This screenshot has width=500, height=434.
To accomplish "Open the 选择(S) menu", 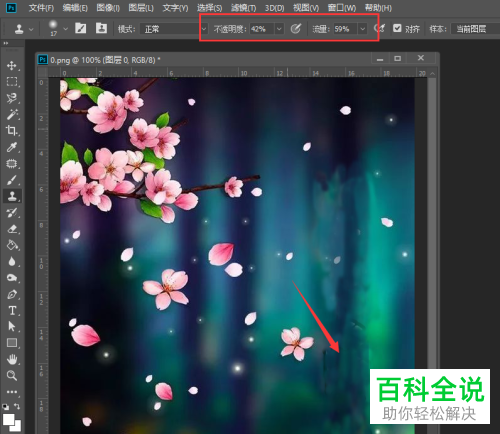I will (x=210, y=8).
